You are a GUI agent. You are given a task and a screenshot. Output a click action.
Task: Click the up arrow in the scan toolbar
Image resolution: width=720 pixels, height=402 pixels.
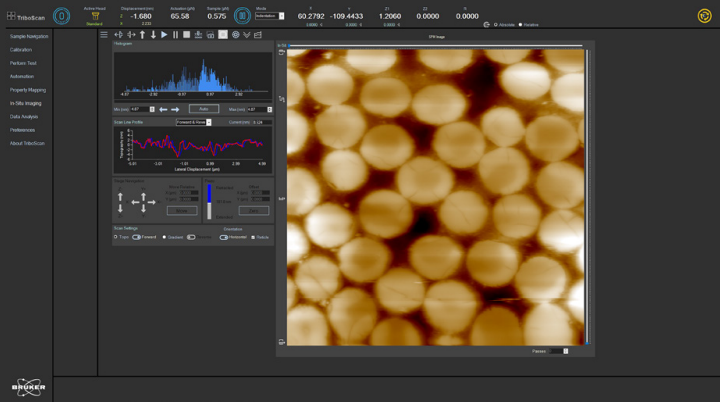pyautogui.click(x=142, y=34)
